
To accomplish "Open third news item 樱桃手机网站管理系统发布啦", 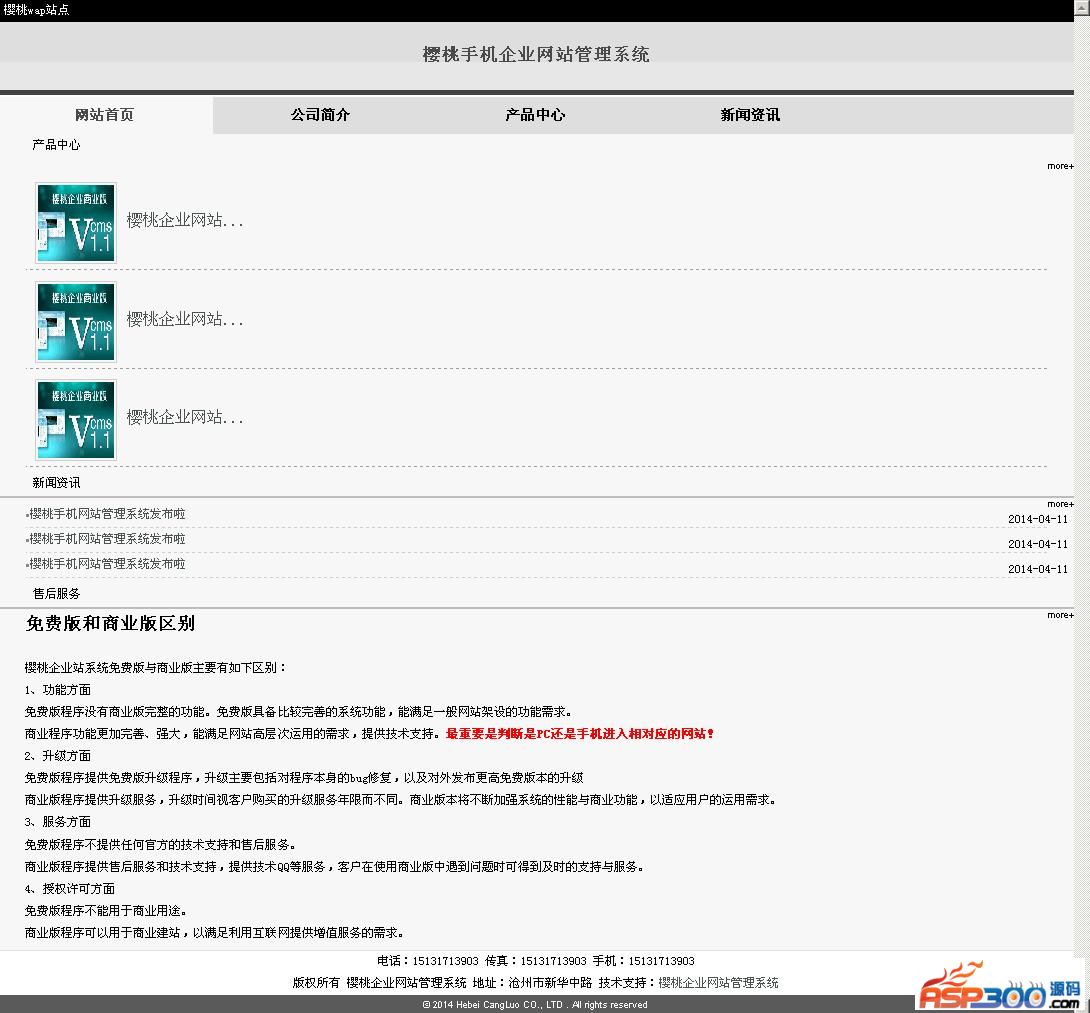I will point(107,564).
